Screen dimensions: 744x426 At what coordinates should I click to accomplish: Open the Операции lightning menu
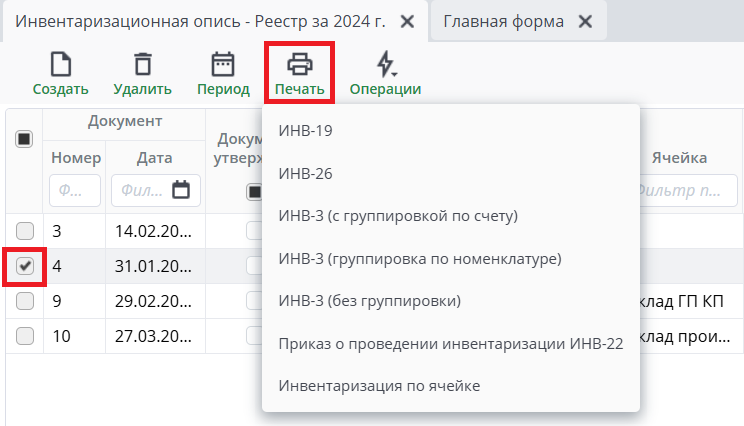[386, 65]
